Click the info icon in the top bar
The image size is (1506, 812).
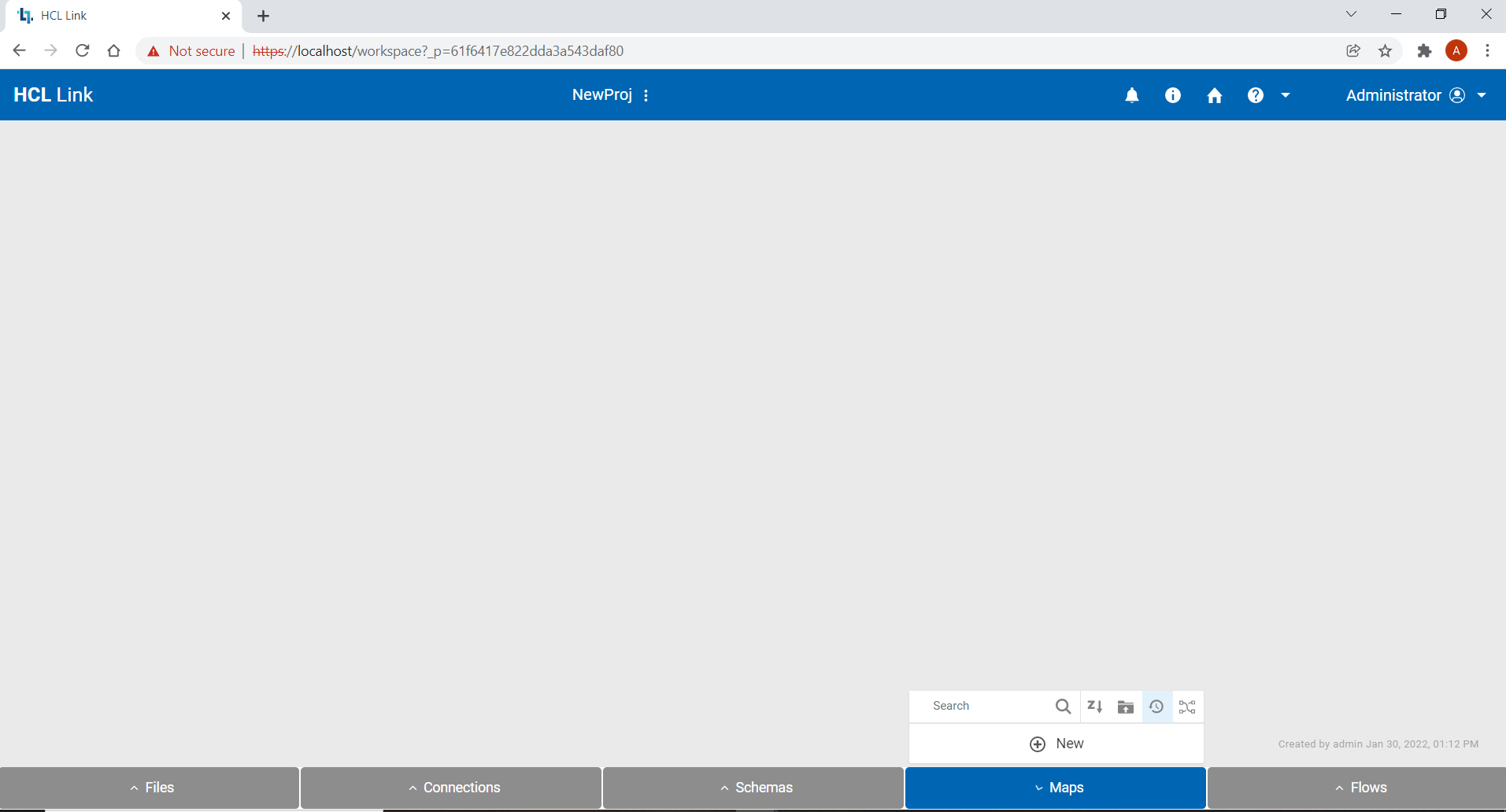click(1172, 94)
